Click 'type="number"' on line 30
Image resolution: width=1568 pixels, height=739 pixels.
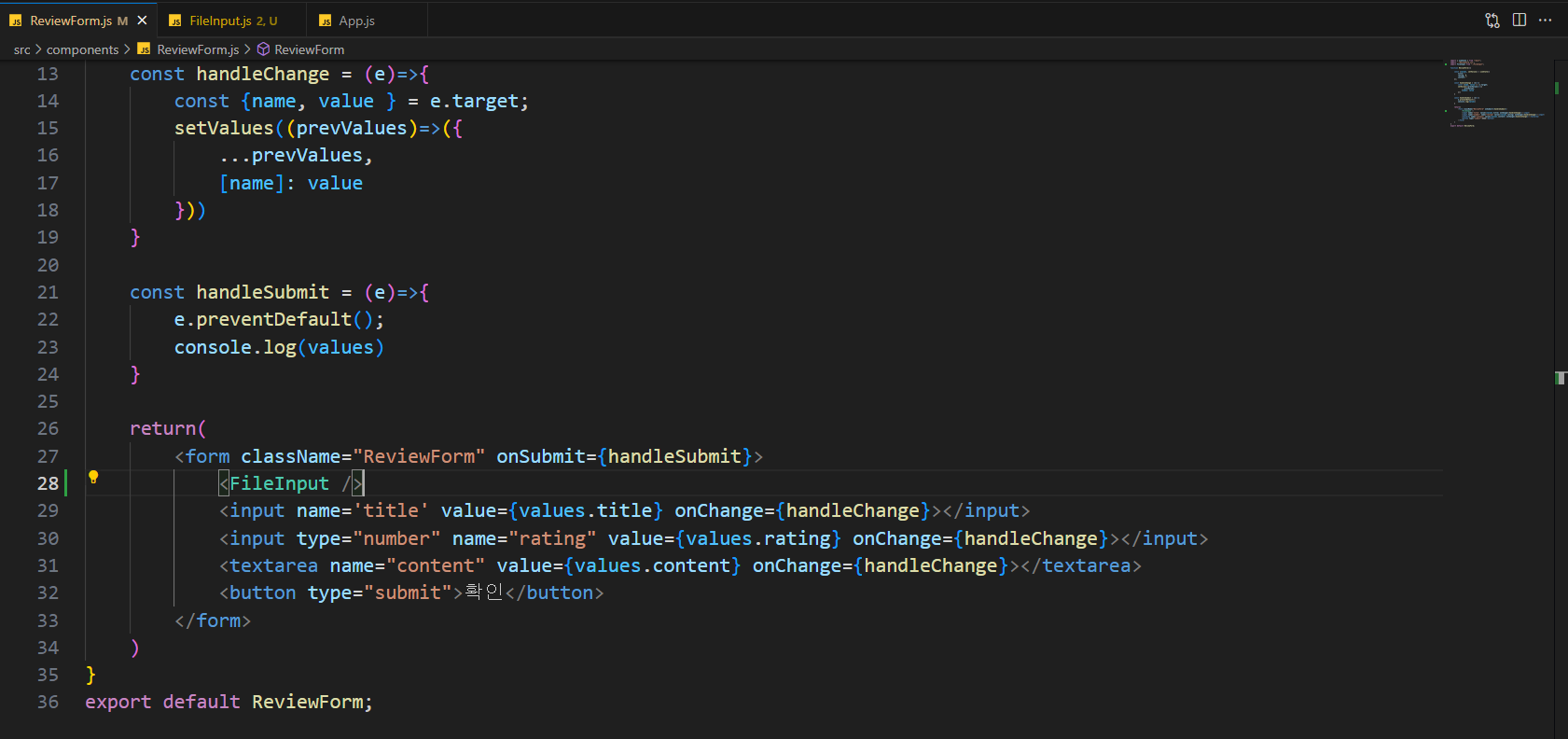(x=368, y=538)
